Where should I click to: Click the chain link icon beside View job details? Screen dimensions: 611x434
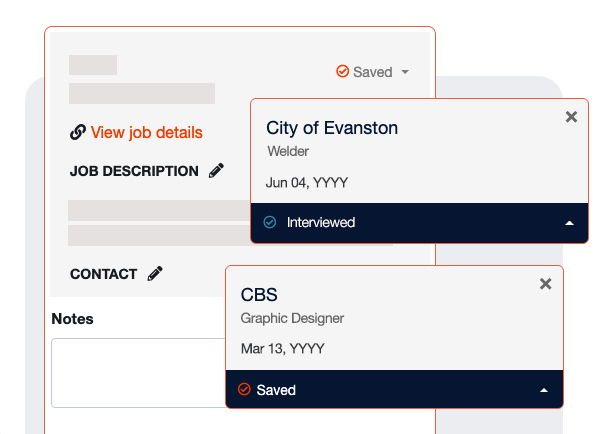[x=77, y=132]
